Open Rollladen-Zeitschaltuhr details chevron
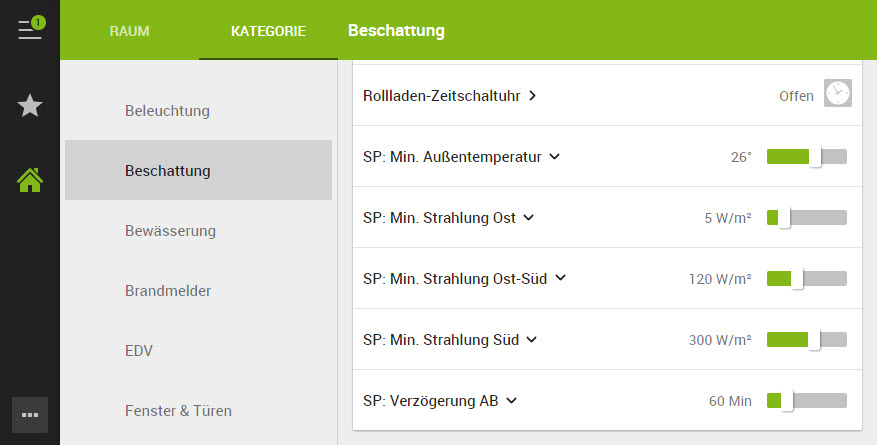Viewport: 877px width, 445px height. tap(533, 96)
